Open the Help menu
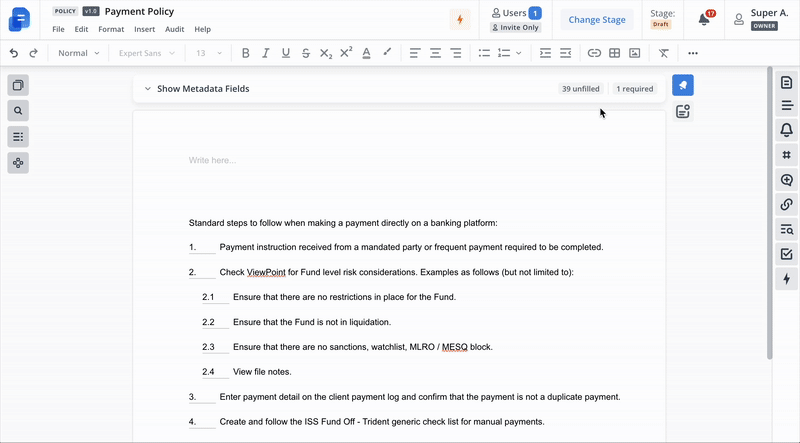Viewport: 800px width, 443px height. [203, 29]
